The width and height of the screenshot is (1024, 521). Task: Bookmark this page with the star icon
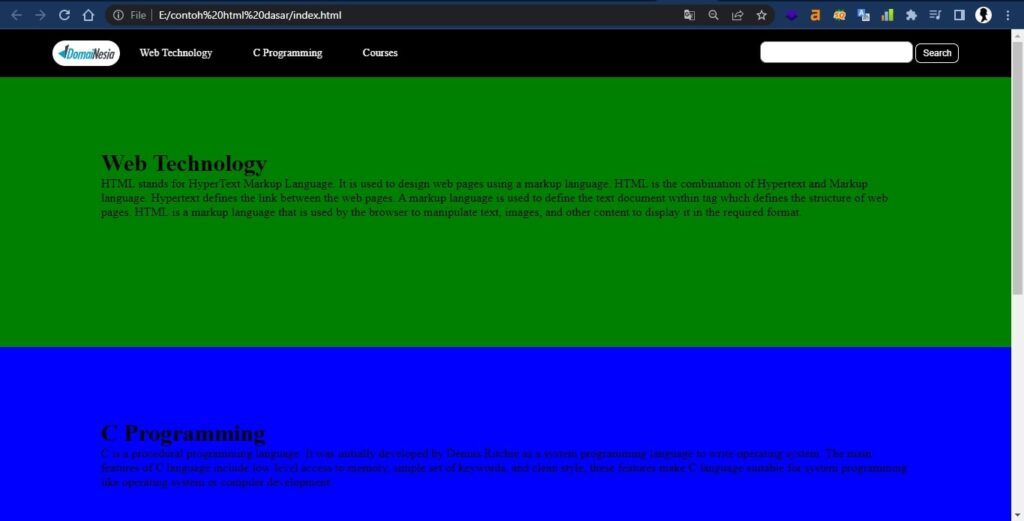761,15
